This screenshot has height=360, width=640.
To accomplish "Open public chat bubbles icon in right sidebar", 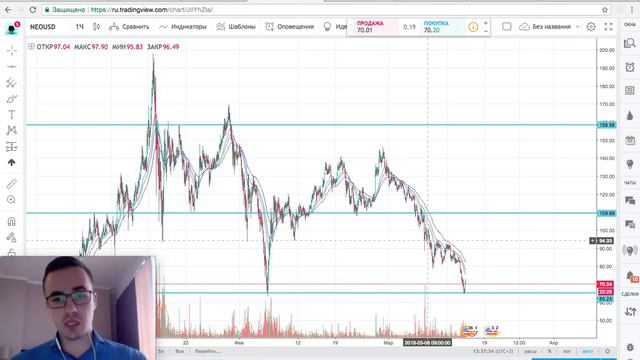I will 630,200.
